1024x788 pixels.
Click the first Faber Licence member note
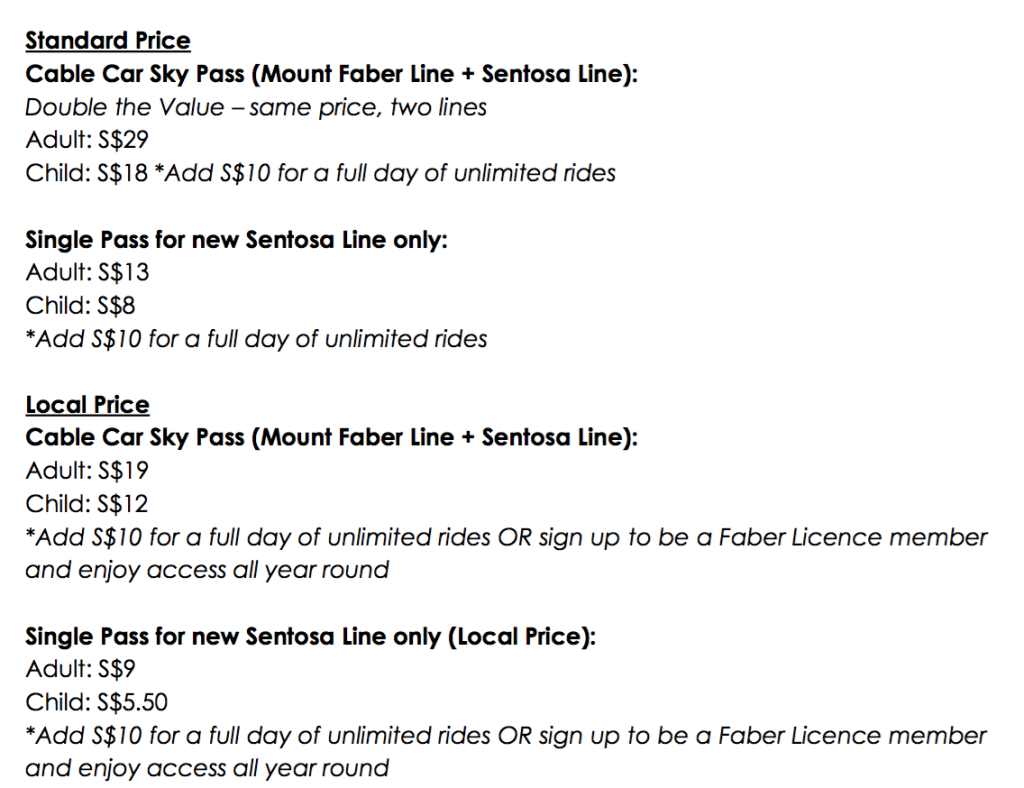click(506, 537)
